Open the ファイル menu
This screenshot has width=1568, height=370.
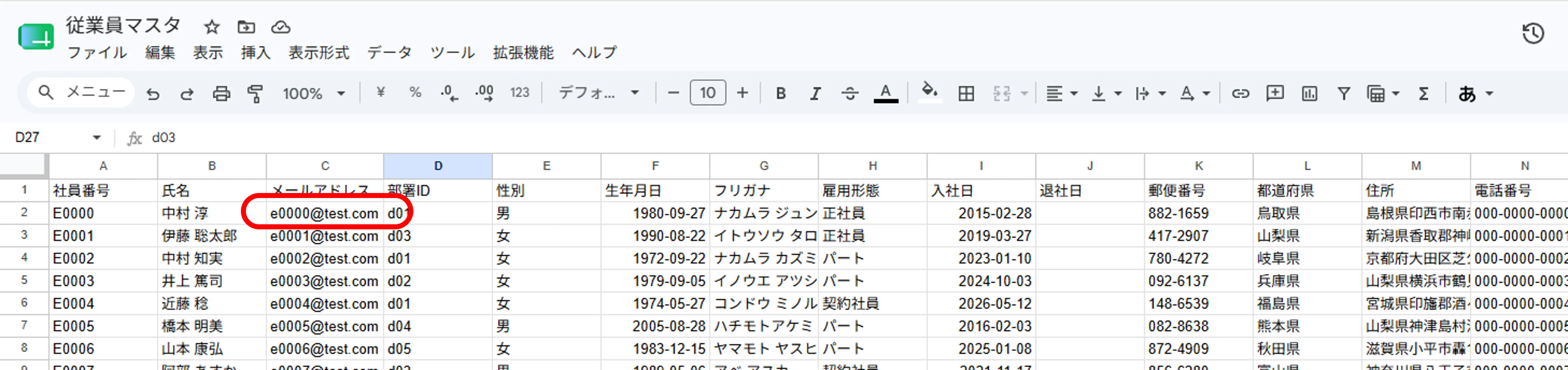point(97,52)
